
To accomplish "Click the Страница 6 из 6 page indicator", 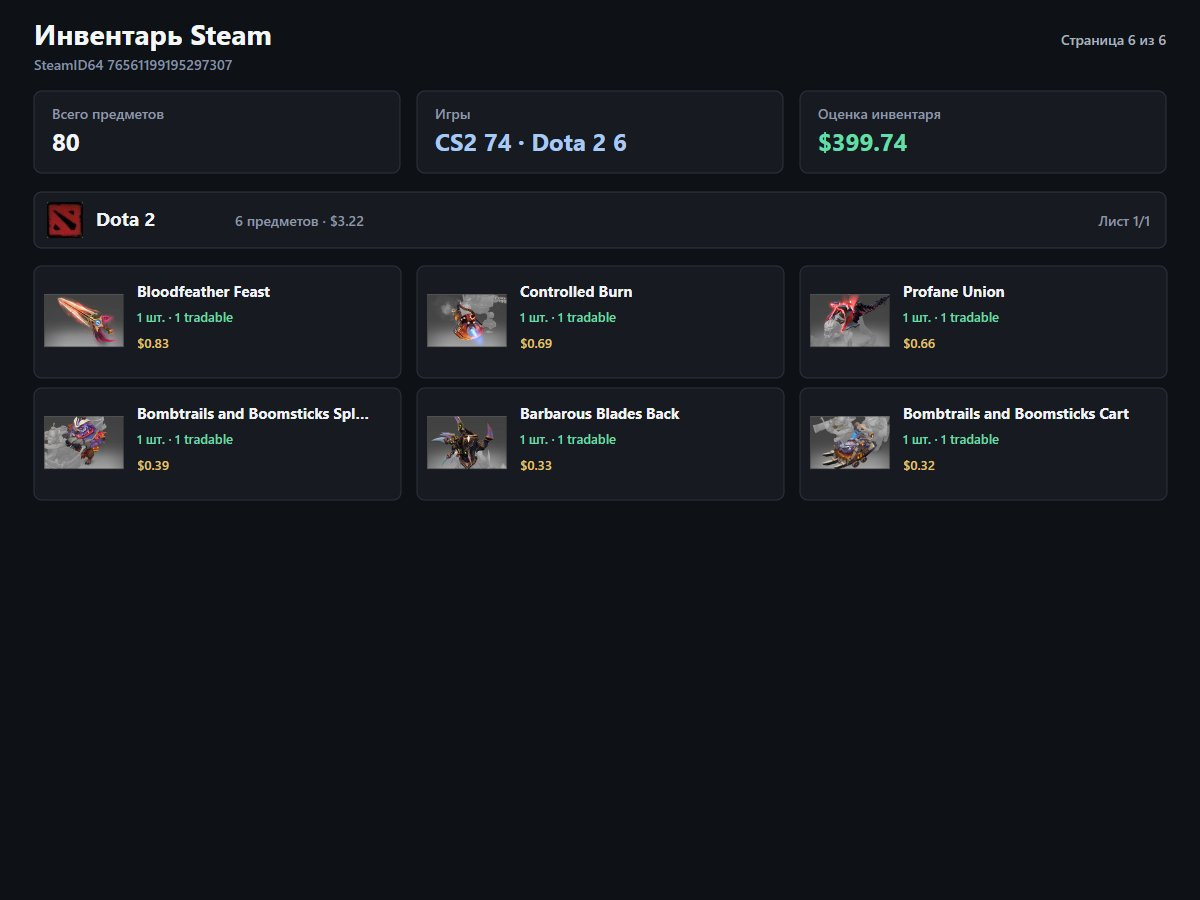I will pos(1113,41).
